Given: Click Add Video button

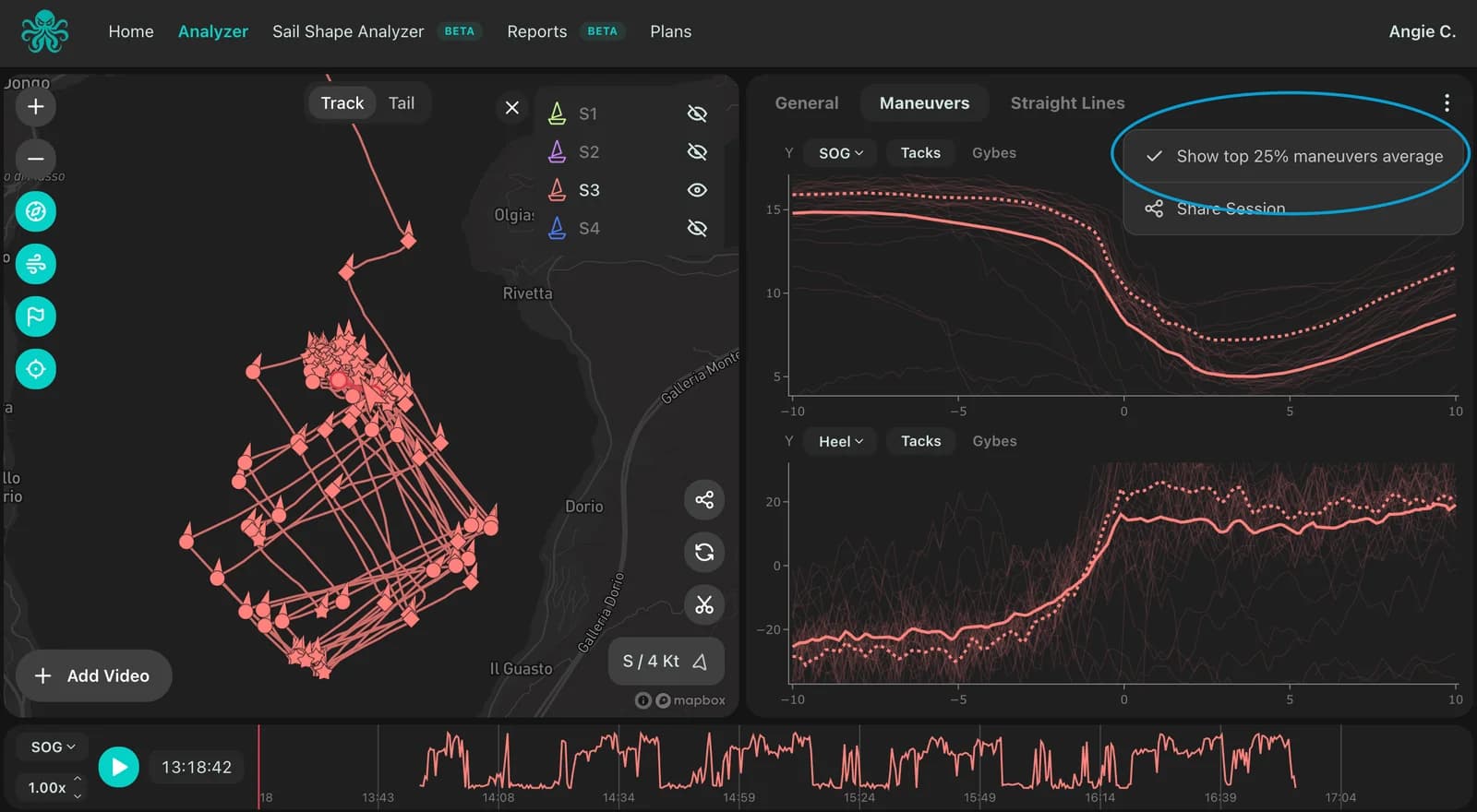Looking at the screenshot, I should (93, 675).
